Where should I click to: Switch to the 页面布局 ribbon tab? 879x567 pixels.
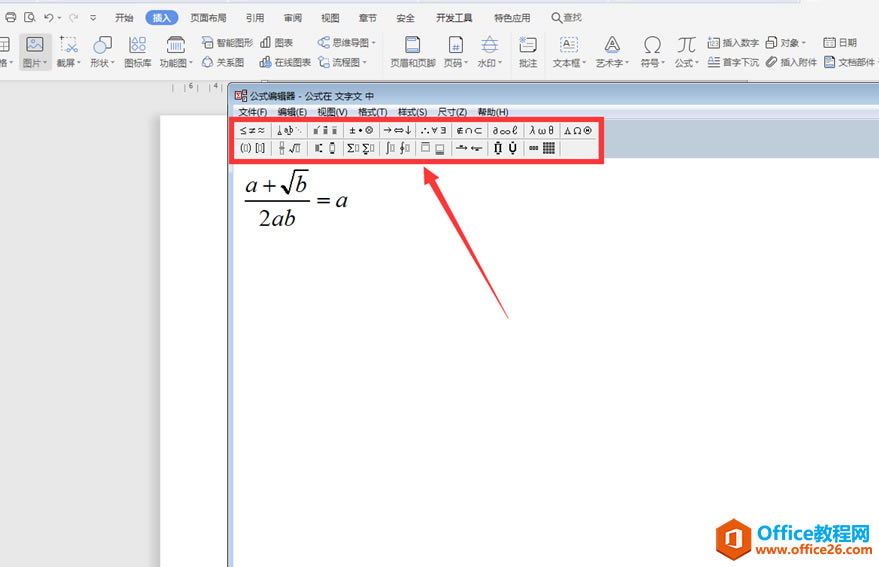[208, 18]
